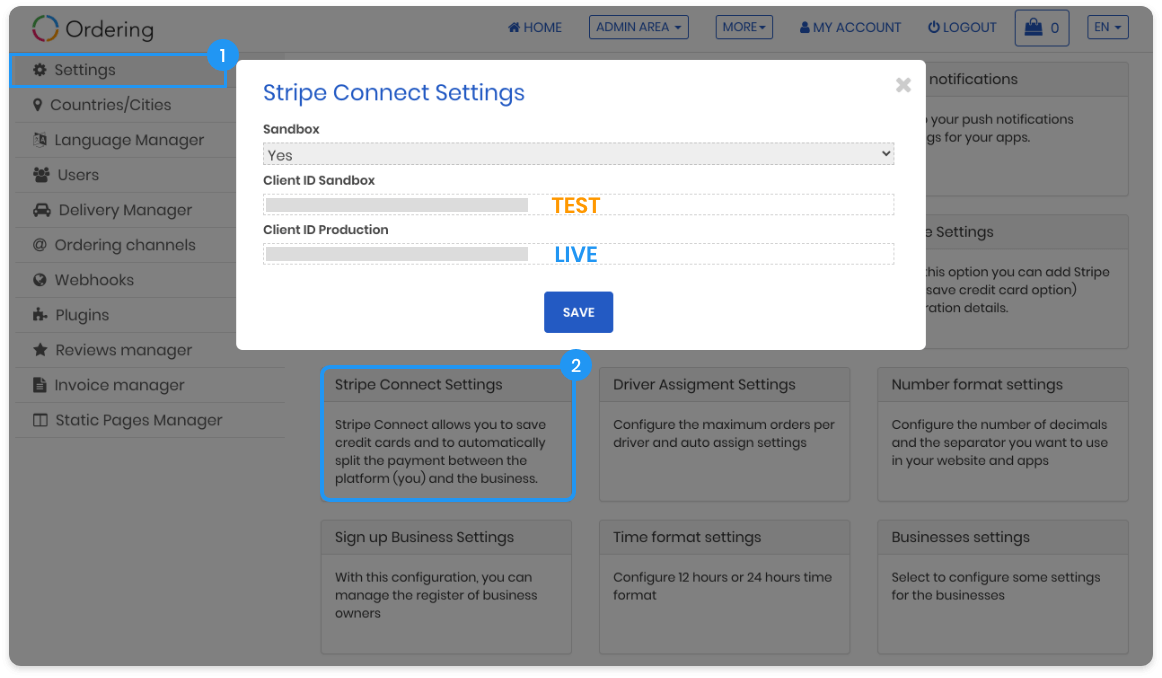
Task: Go to HOME in top navigation
Action: (x=534, y=27)
